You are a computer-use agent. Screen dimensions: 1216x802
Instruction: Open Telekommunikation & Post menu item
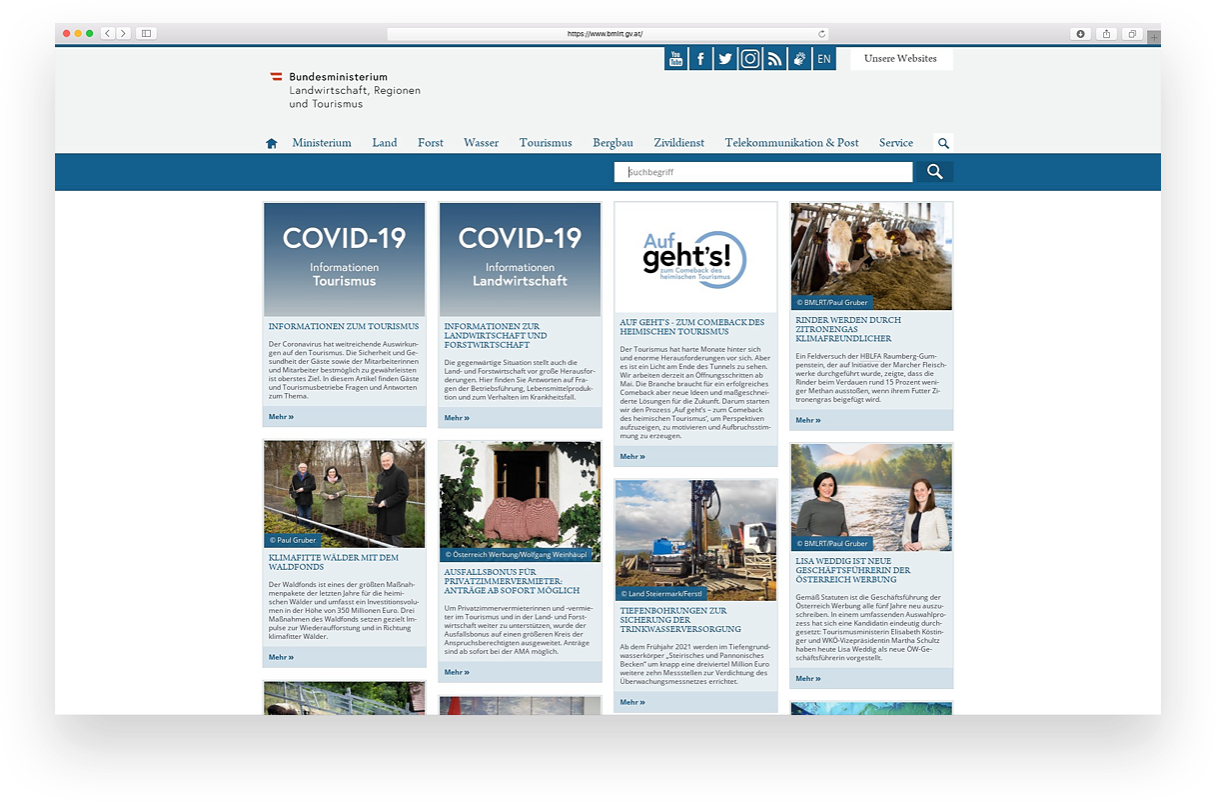click(x=791, y=143)
